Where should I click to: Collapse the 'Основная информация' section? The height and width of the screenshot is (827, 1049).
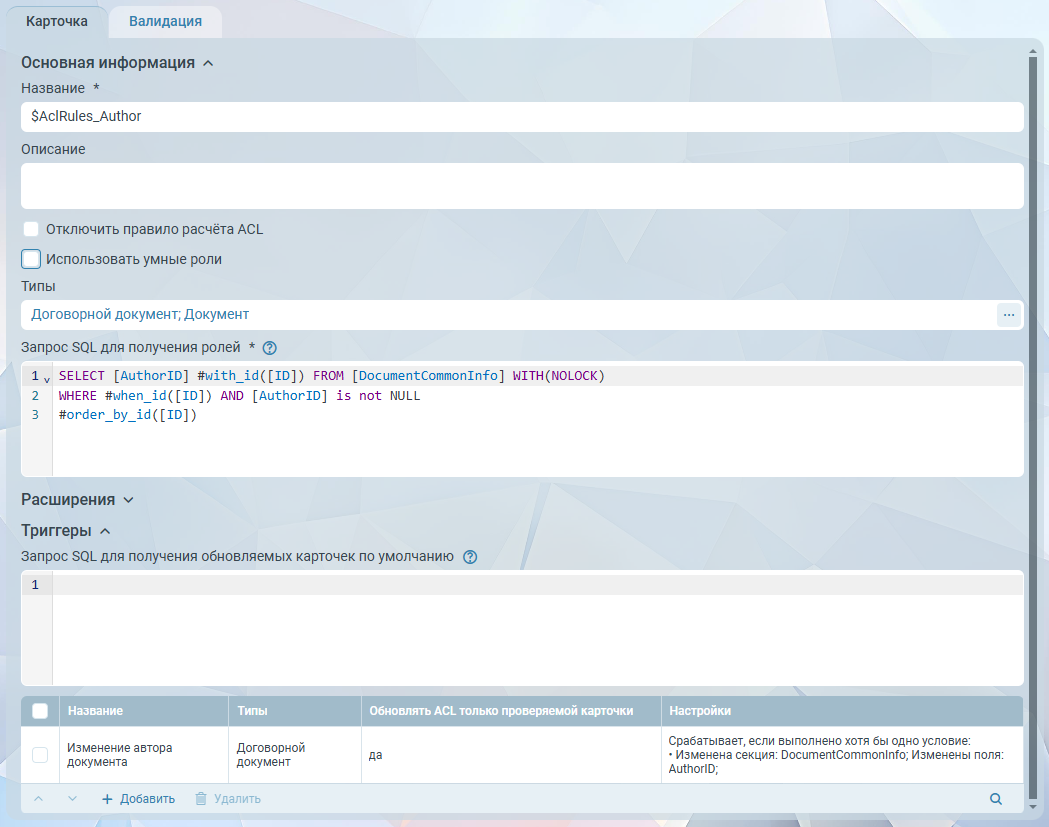pos(208,63)
